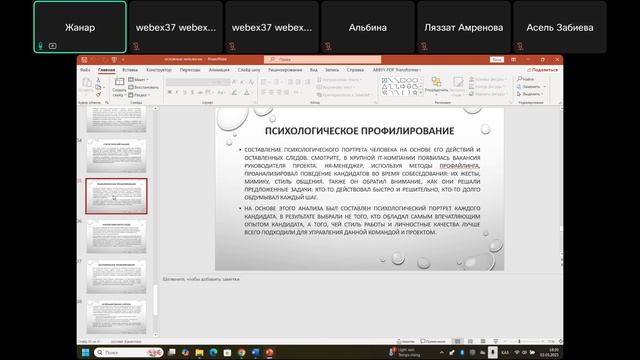Click the strikethrough (abc) button
640x360 pixels.
tap(200, 93)
